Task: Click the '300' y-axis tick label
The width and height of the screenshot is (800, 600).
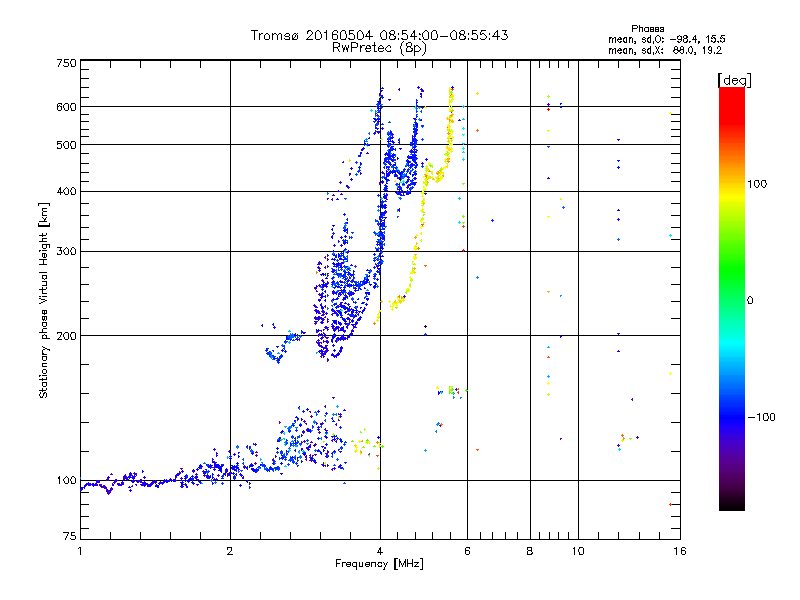Action: click(x=67, y=252)
